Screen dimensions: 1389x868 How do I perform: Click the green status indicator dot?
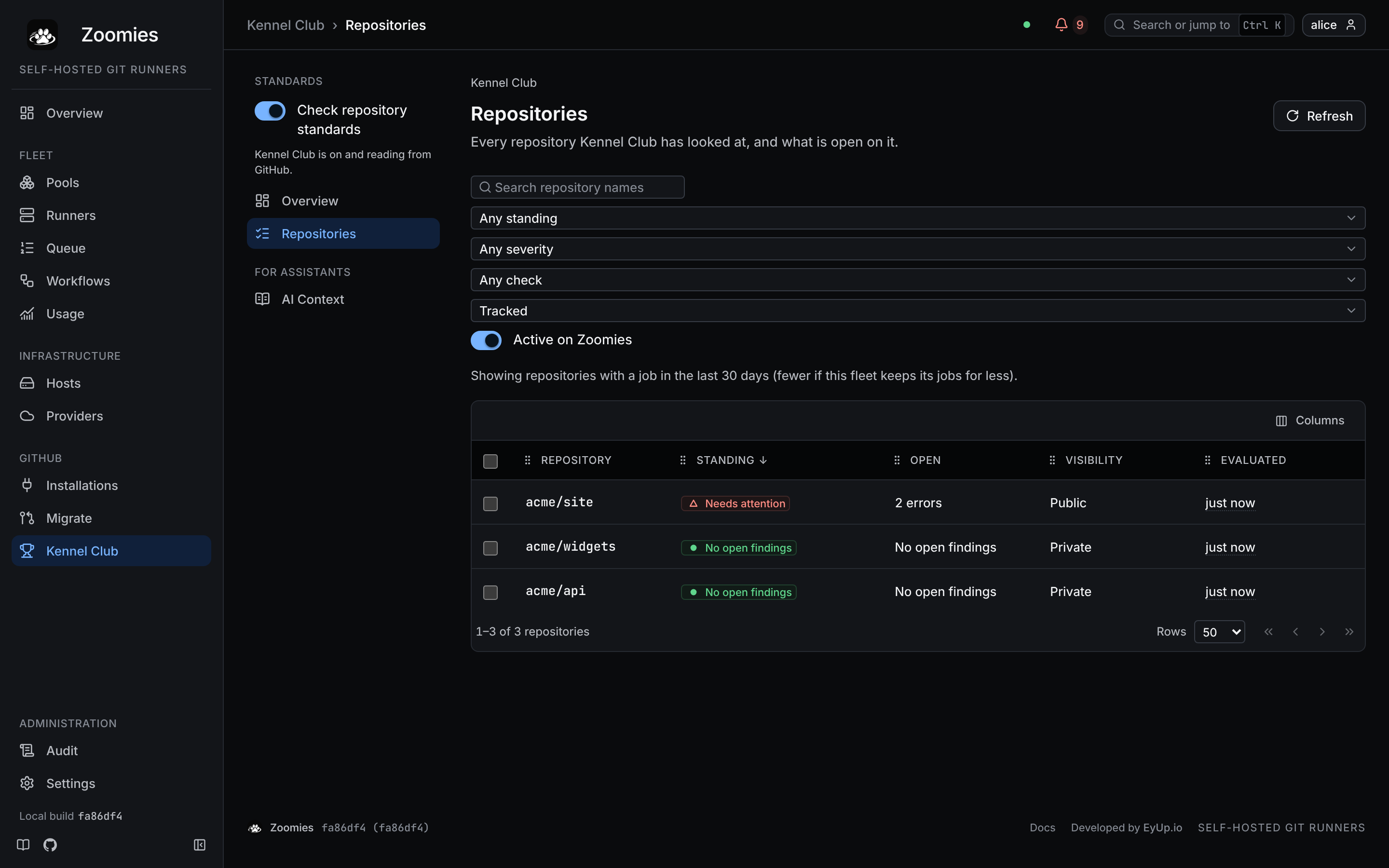[1027, 25]
